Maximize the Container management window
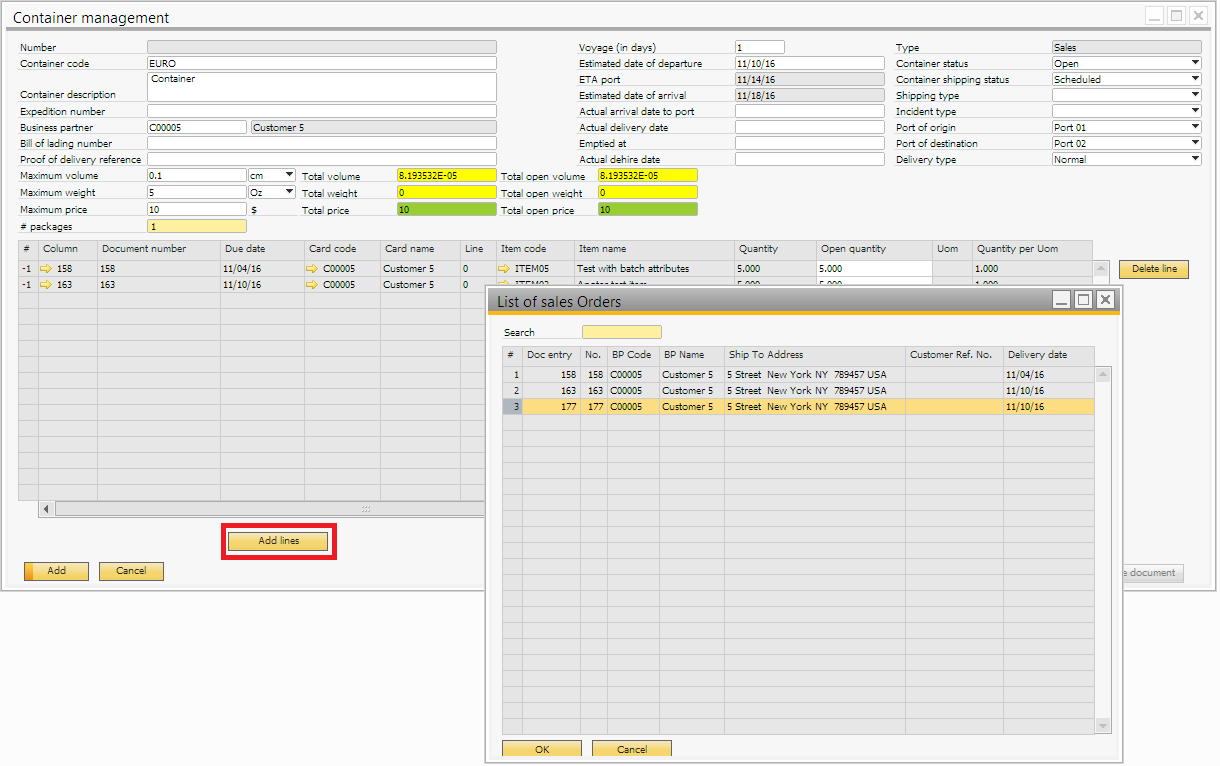 click(1176, 16)
